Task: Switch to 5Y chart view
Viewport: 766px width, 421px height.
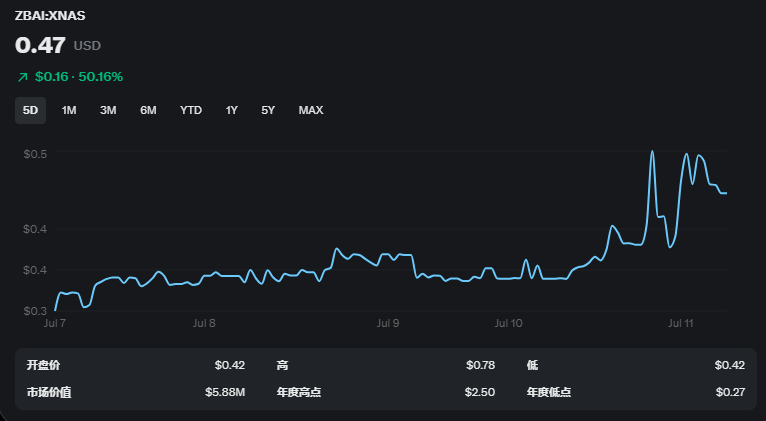Action: pos(268,110)
